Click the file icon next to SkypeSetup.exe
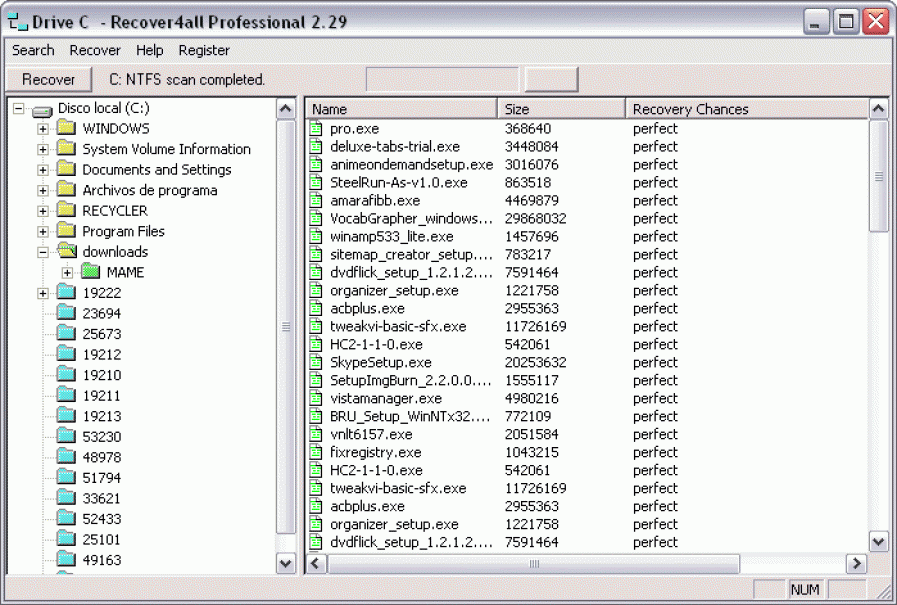 click(x=316, y=363)
